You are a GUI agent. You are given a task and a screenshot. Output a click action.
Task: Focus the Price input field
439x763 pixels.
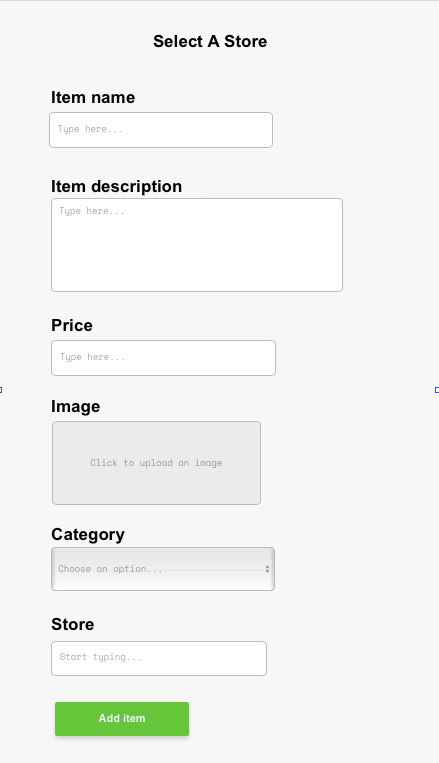coord(163,358)
